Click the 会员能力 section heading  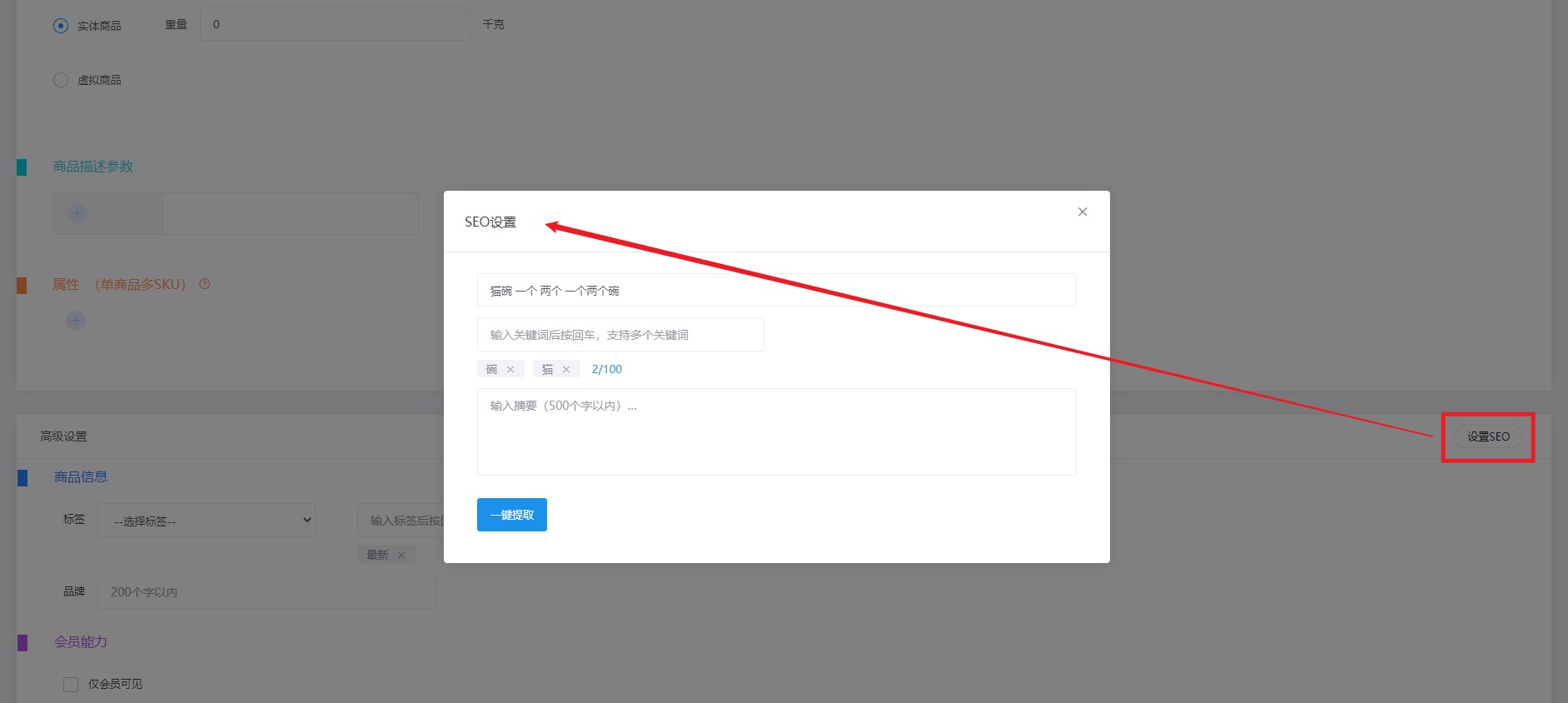(81, 641)
